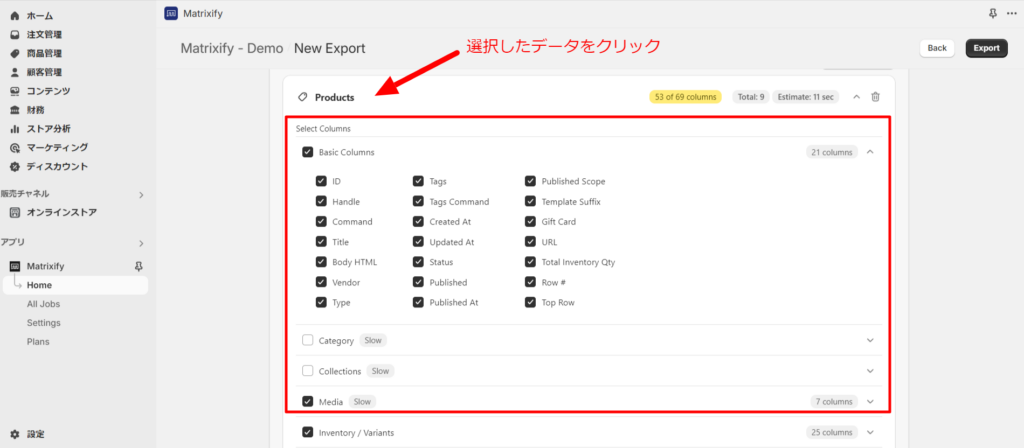The width and height of the screenshot is (1024, 448).
Task: Click the オンラインストア storefront icon
Action: pos(15,213)
